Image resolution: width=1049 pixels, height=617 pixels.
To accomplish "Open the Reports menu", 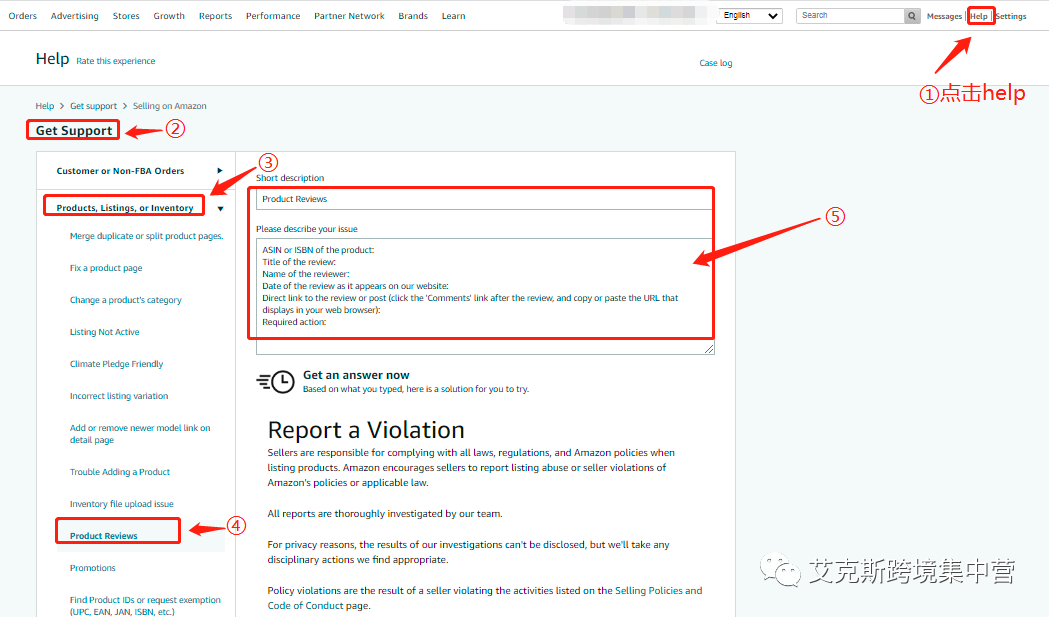I will [x=215, y=15].
